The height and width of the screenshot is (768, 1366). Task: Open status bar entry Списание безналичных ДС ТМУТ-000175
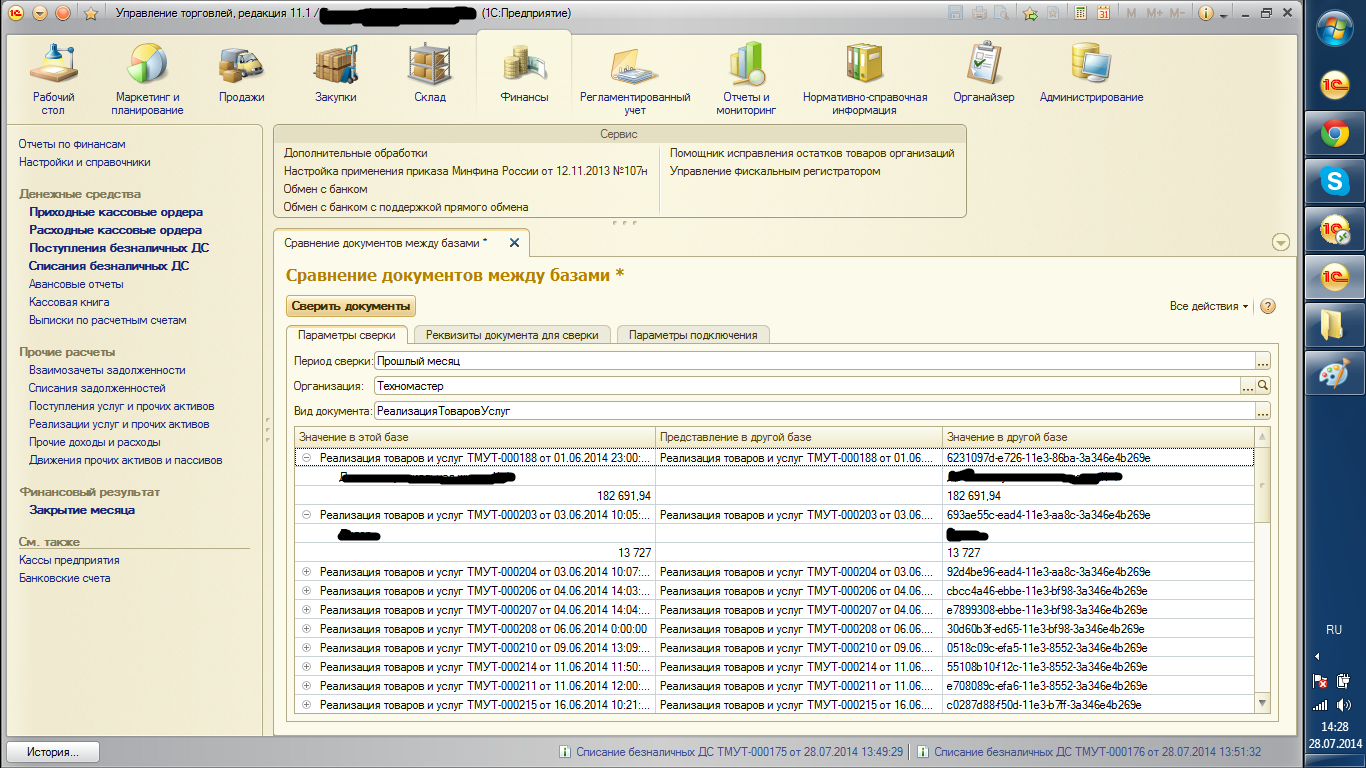(x=731, y=752)
